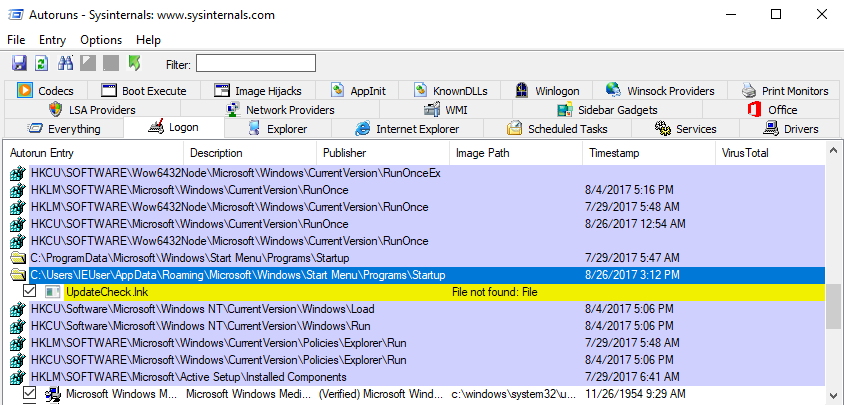Toggle the UpdateCheck.lnk checkbox
The image size is (844, 405).
(30, 292)
